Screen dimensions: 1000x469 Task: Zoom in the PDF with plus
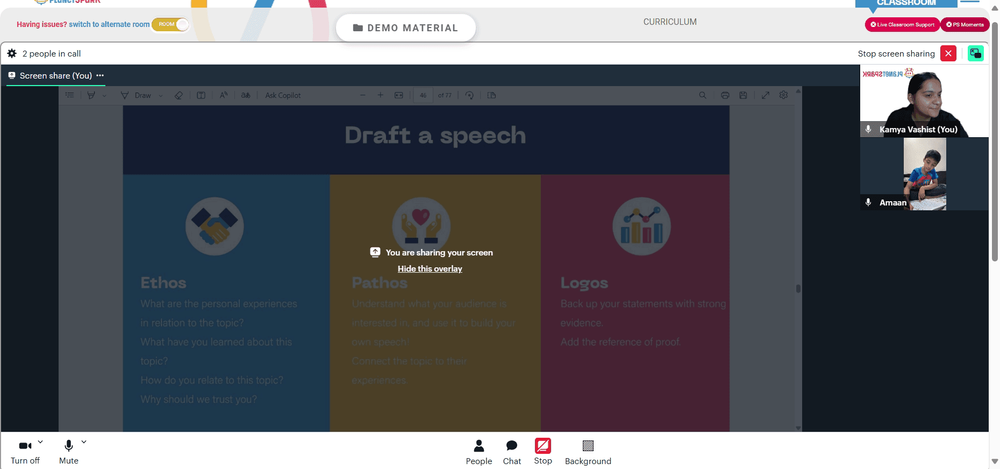click(381, 95)
